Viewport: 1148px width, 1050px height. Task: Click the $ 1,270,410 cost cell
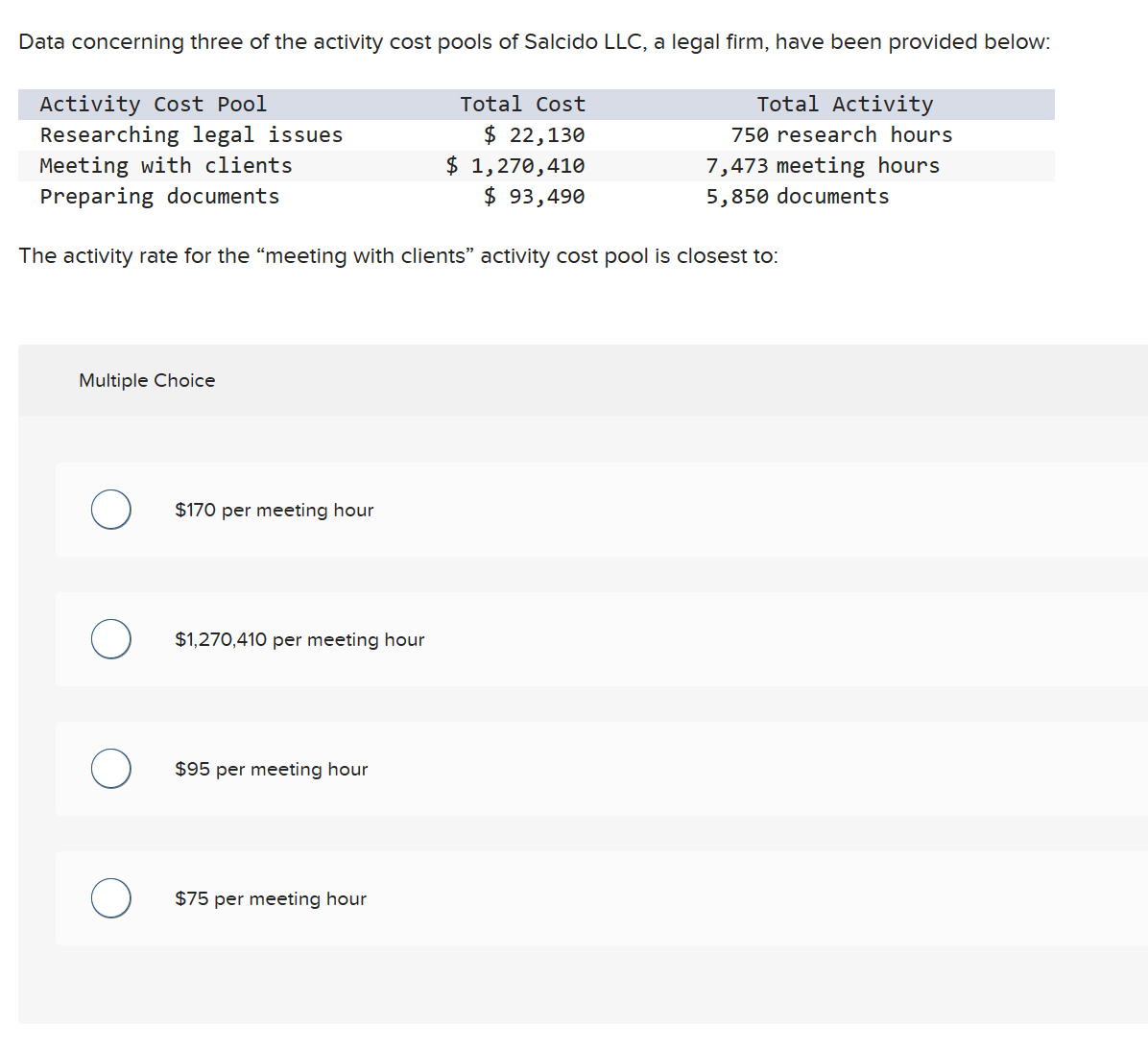pos(515,166)
